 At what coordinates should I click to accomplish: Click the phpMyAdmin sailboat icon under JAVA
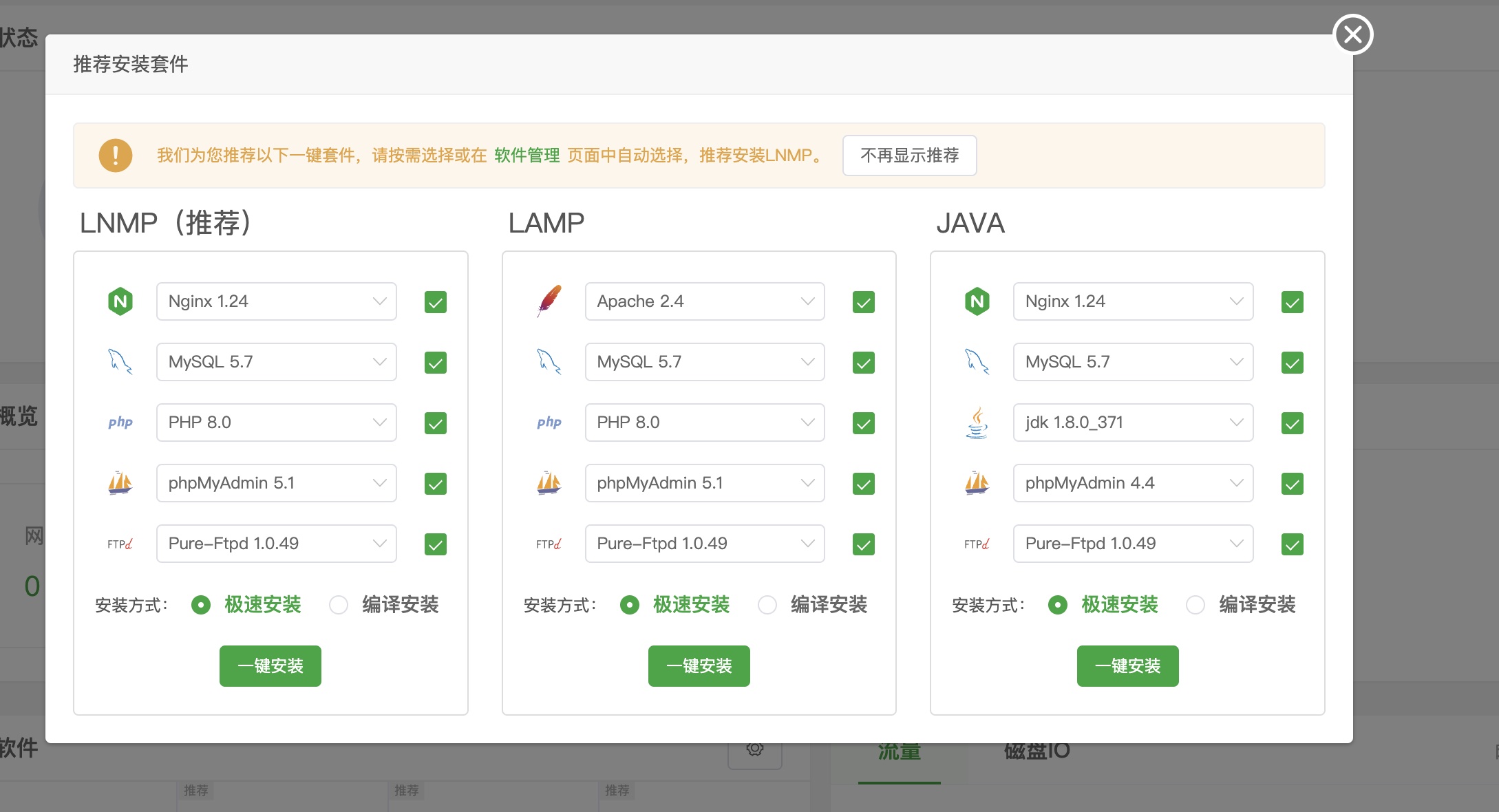point(977,482)
